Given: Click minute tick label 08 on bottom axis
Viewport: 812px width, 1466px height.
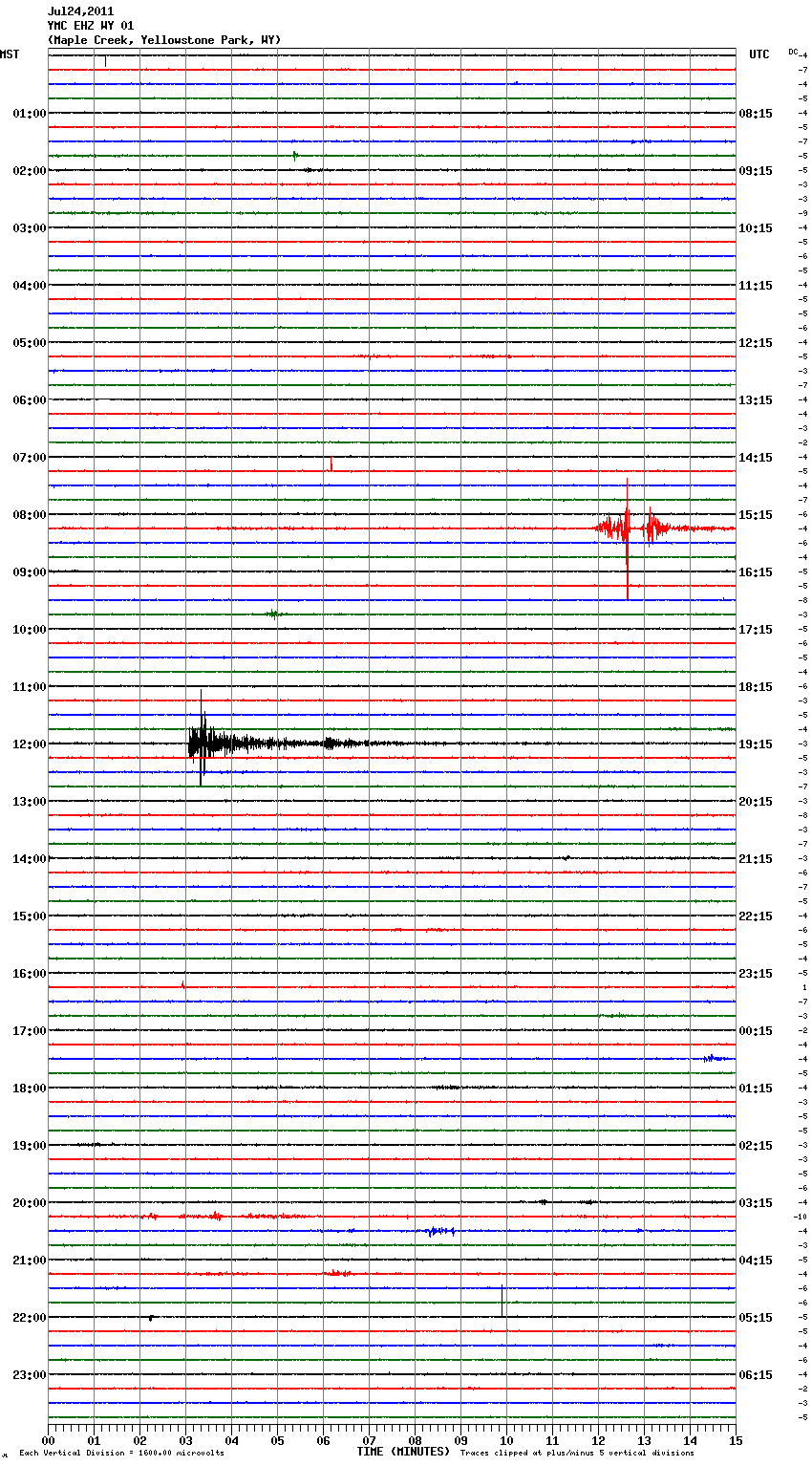Looking at the screenshot, I should [415, 1440].
